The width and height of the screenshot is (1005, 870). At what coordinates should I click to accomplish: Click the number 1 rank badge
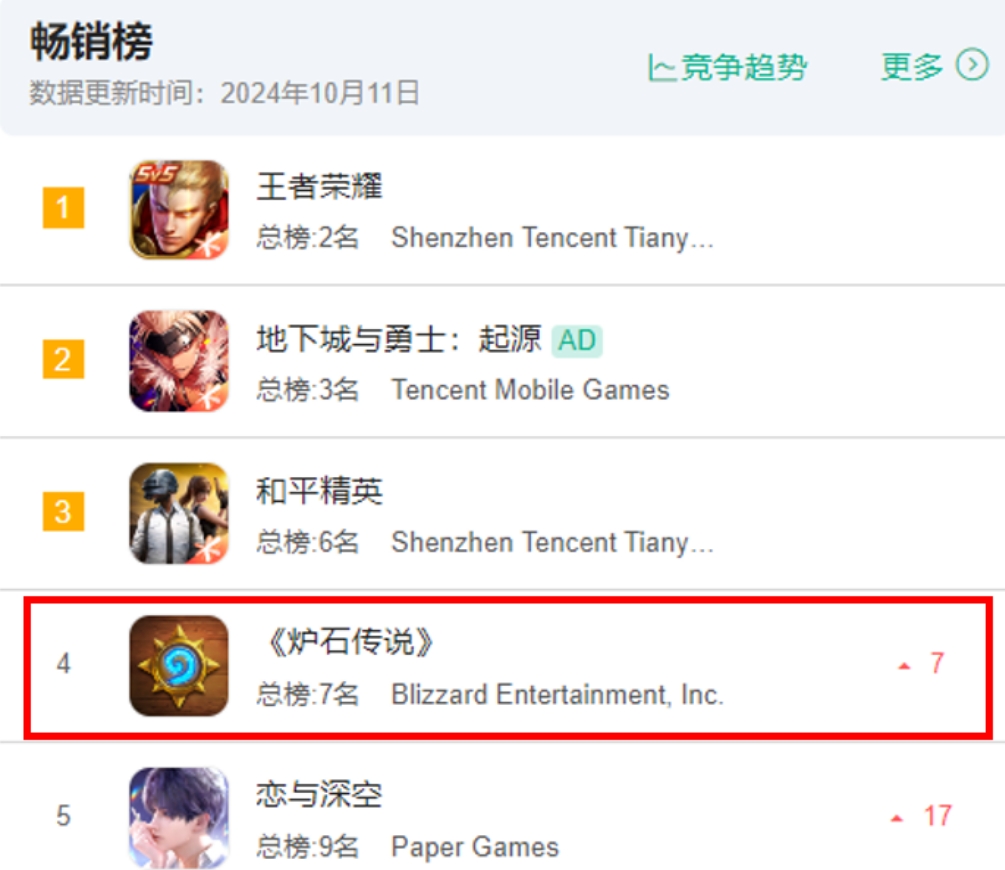point(63,208)
